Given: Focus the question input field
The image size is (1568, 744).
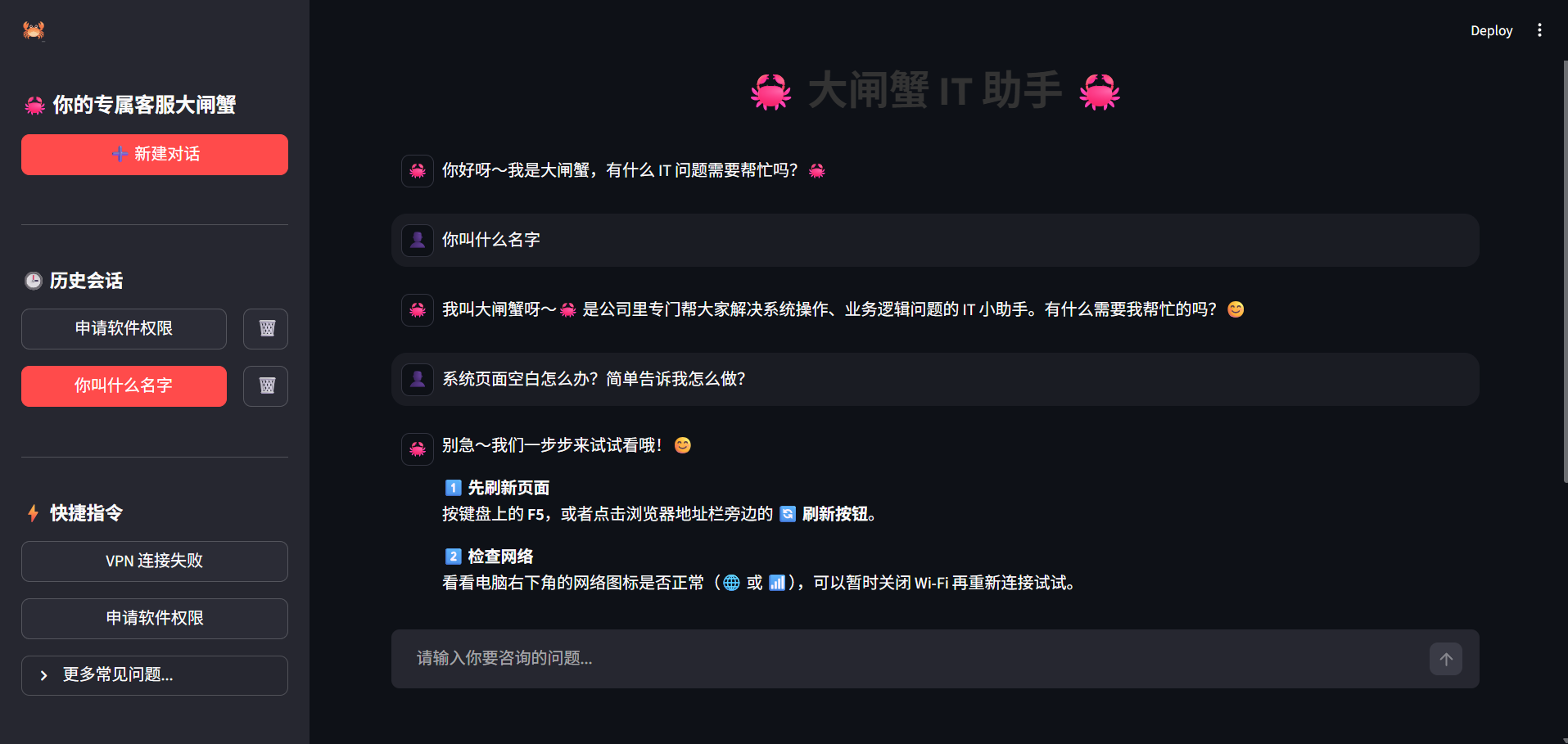Looking at the screenshot, I should click(x=909, y=659).
